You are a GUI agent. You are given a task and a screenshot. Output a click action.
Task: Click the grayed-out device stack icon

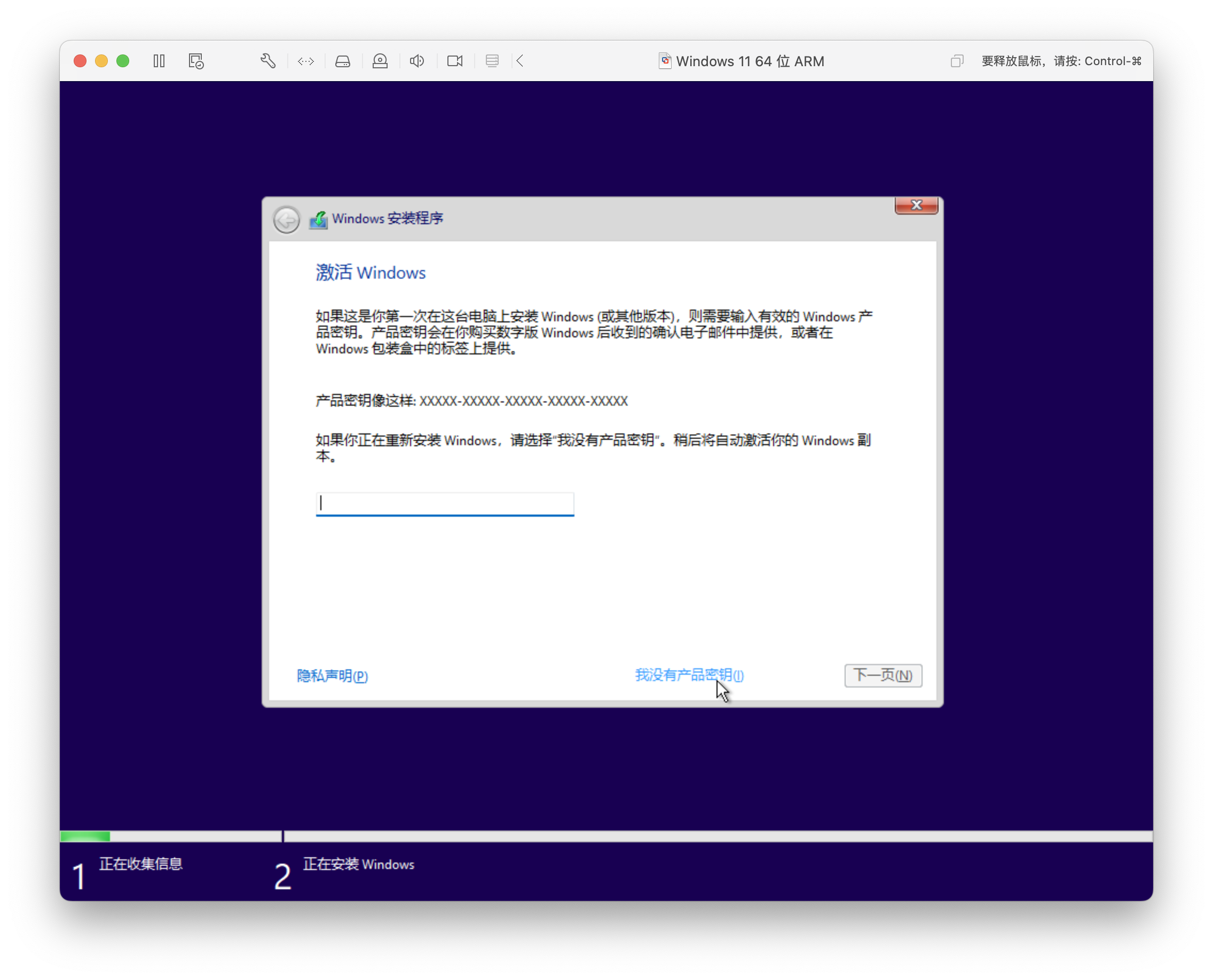492,61
